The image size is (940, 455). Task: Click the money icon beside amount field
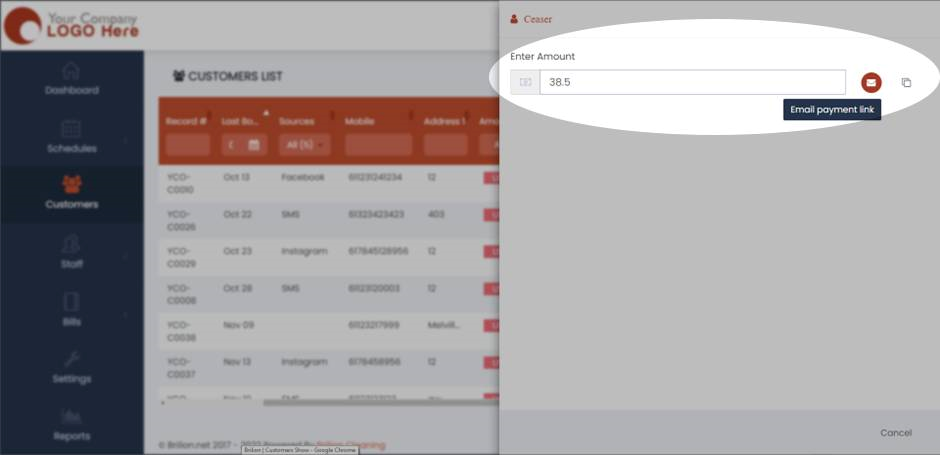(x=525, y=82)
